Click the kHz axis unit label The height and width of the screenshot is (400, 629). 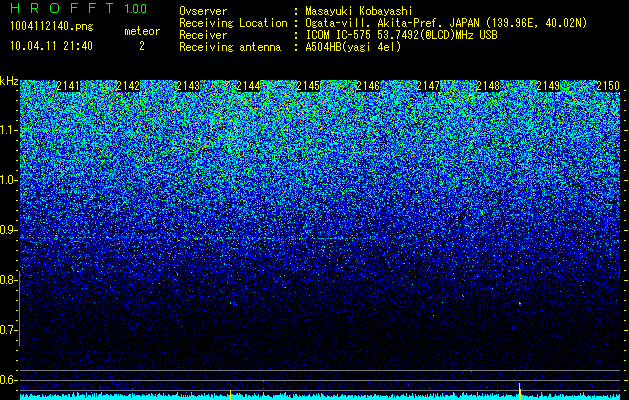click(9, 81)
